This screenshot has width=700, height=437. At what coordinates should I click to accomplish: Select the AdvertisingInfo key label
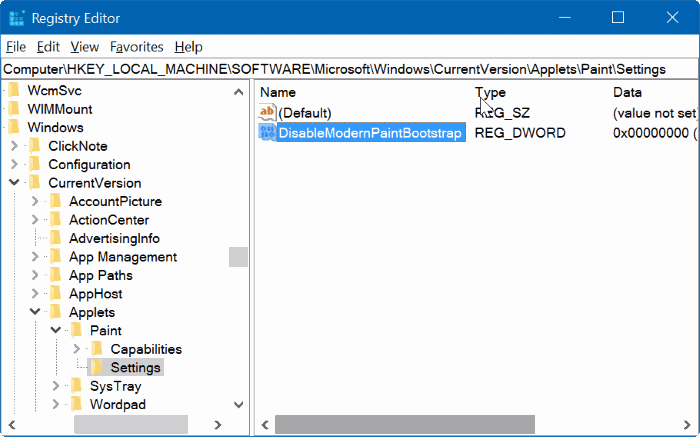pyautogui.click(x=114, y=238)
